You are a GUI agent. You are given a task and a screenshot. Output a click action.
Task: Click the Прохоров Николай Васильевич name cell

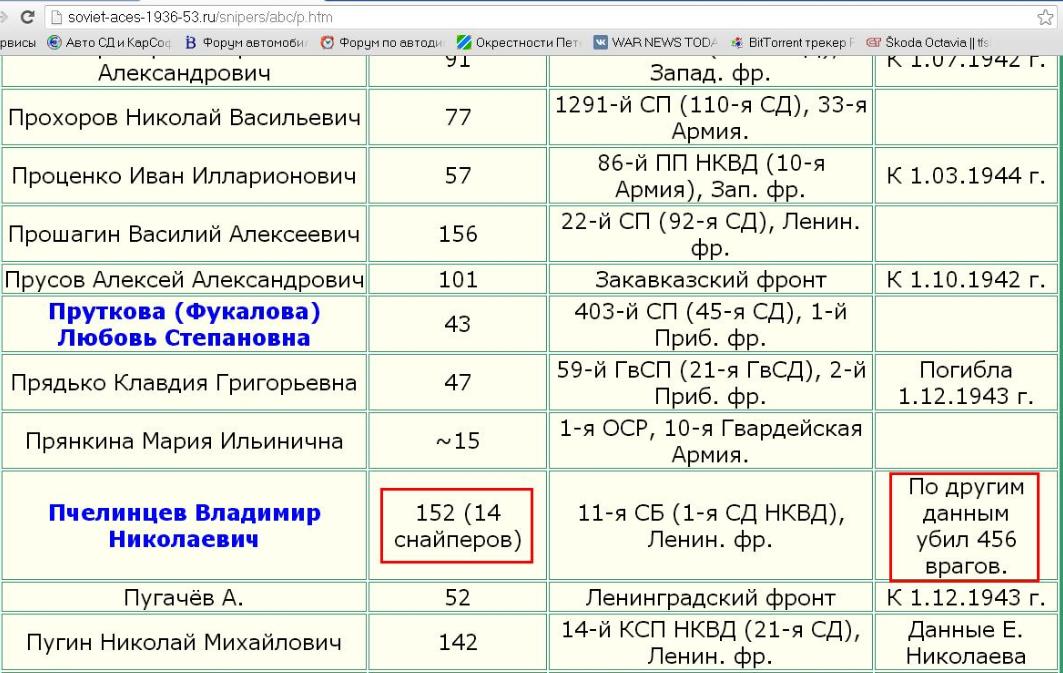tap(184, 119)
